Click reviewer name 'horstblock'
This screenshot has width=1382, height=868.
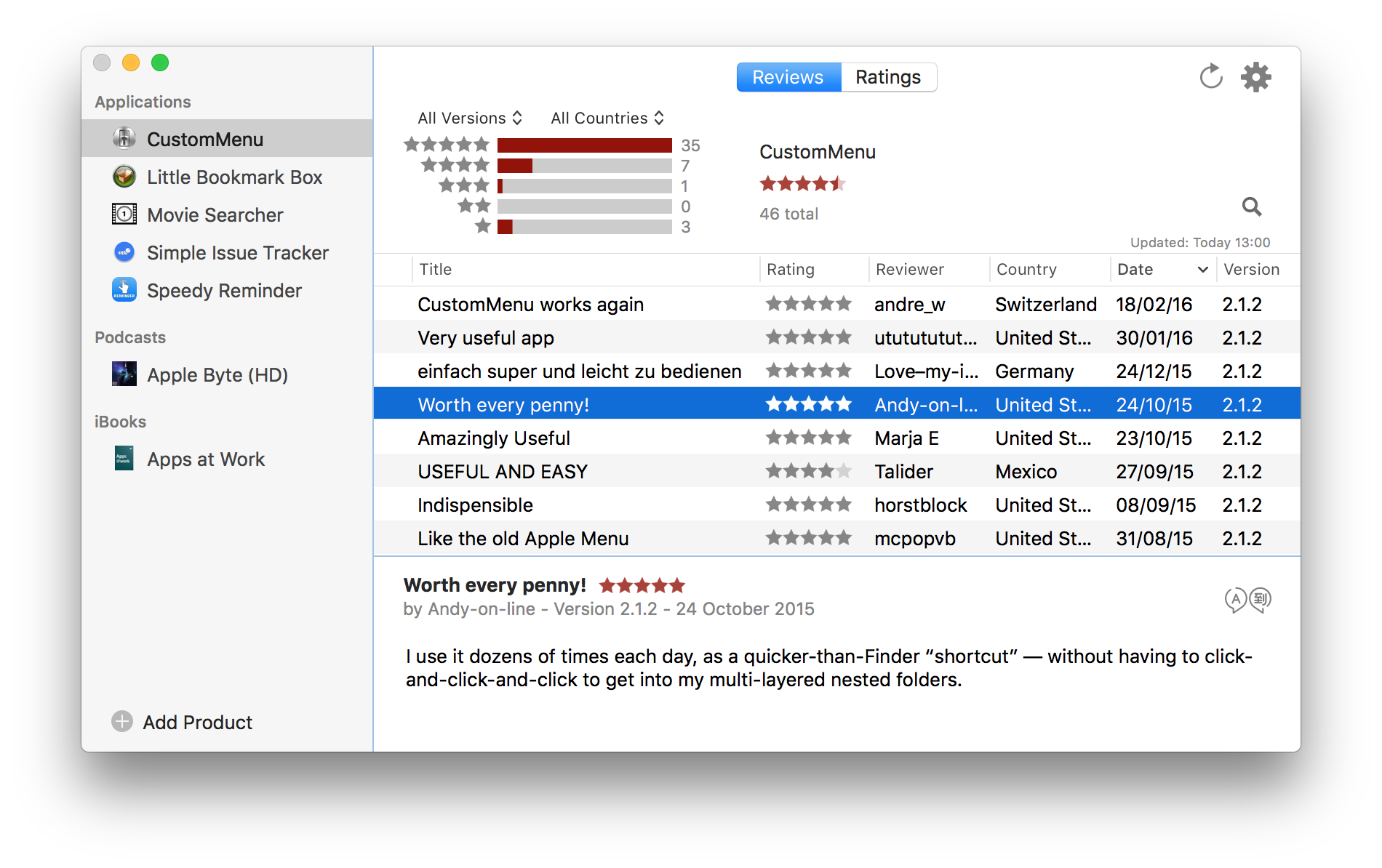pyautogui.click(x=921, y=505)
